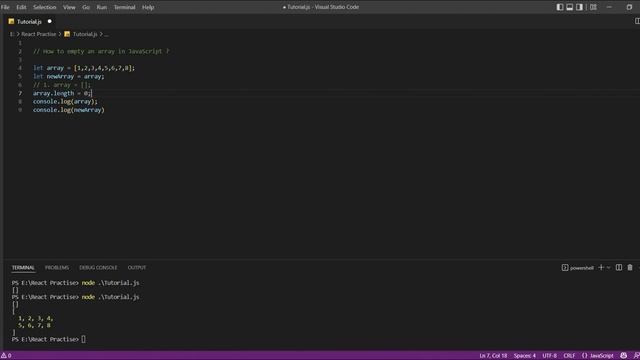Place the cursor on line 4 array declaration

pyautogui.click(x=84, y=68)
